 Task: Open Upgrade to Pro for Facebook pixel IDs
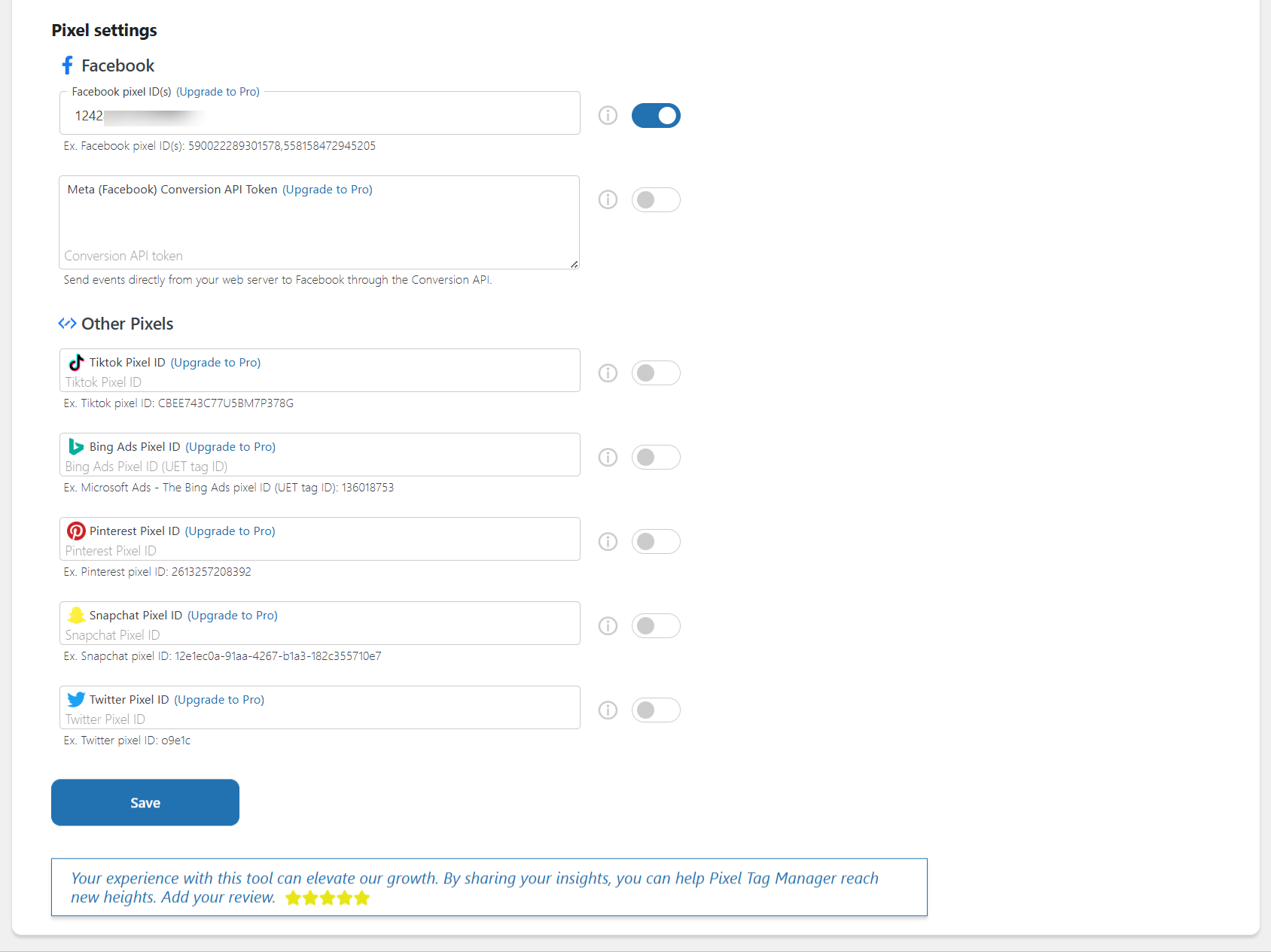[218, 91]
